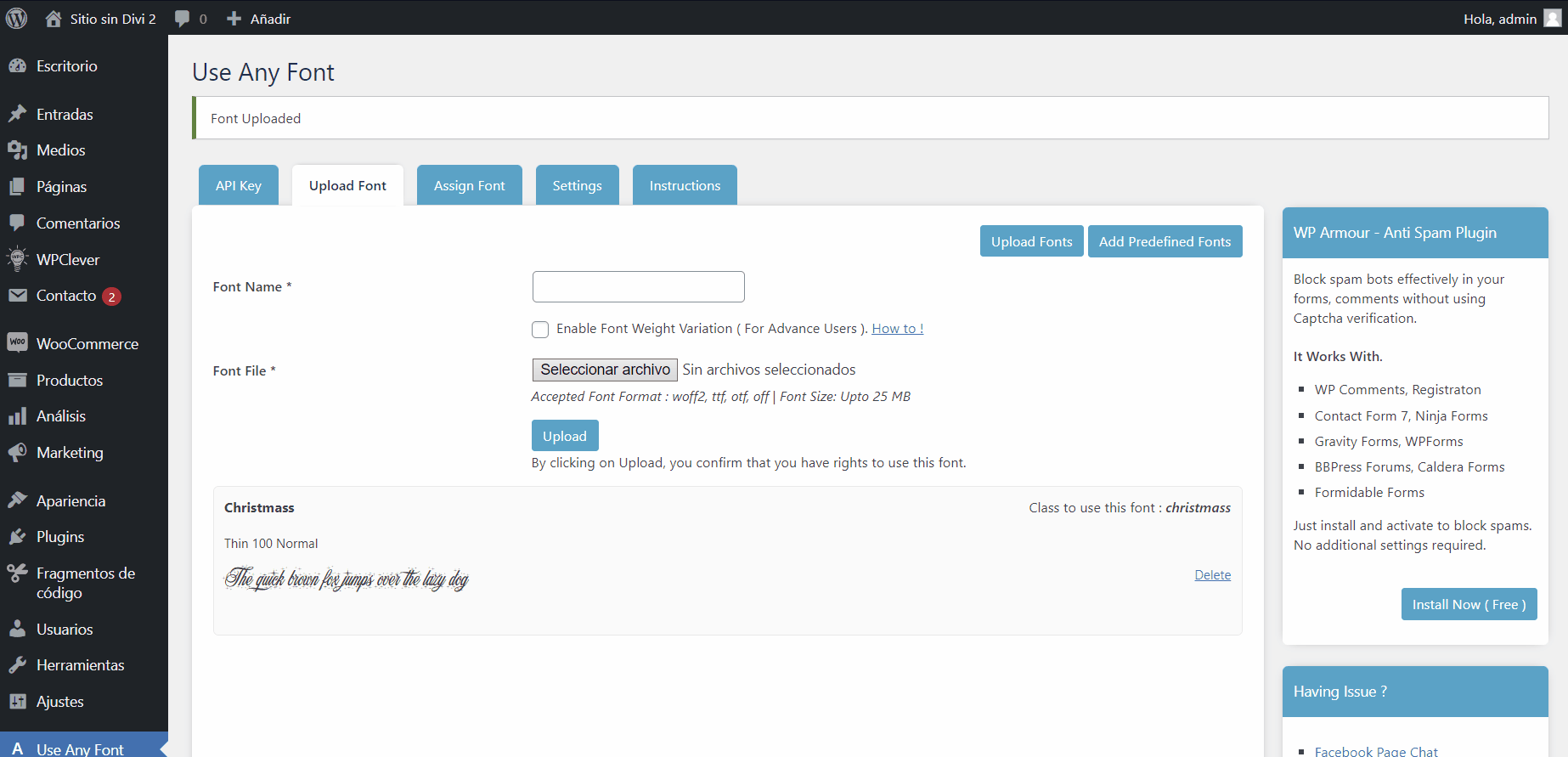Click the WordPress logo icon
Image resolution: width=1568 pixels, height=757 pixels.
pos(17,18)
